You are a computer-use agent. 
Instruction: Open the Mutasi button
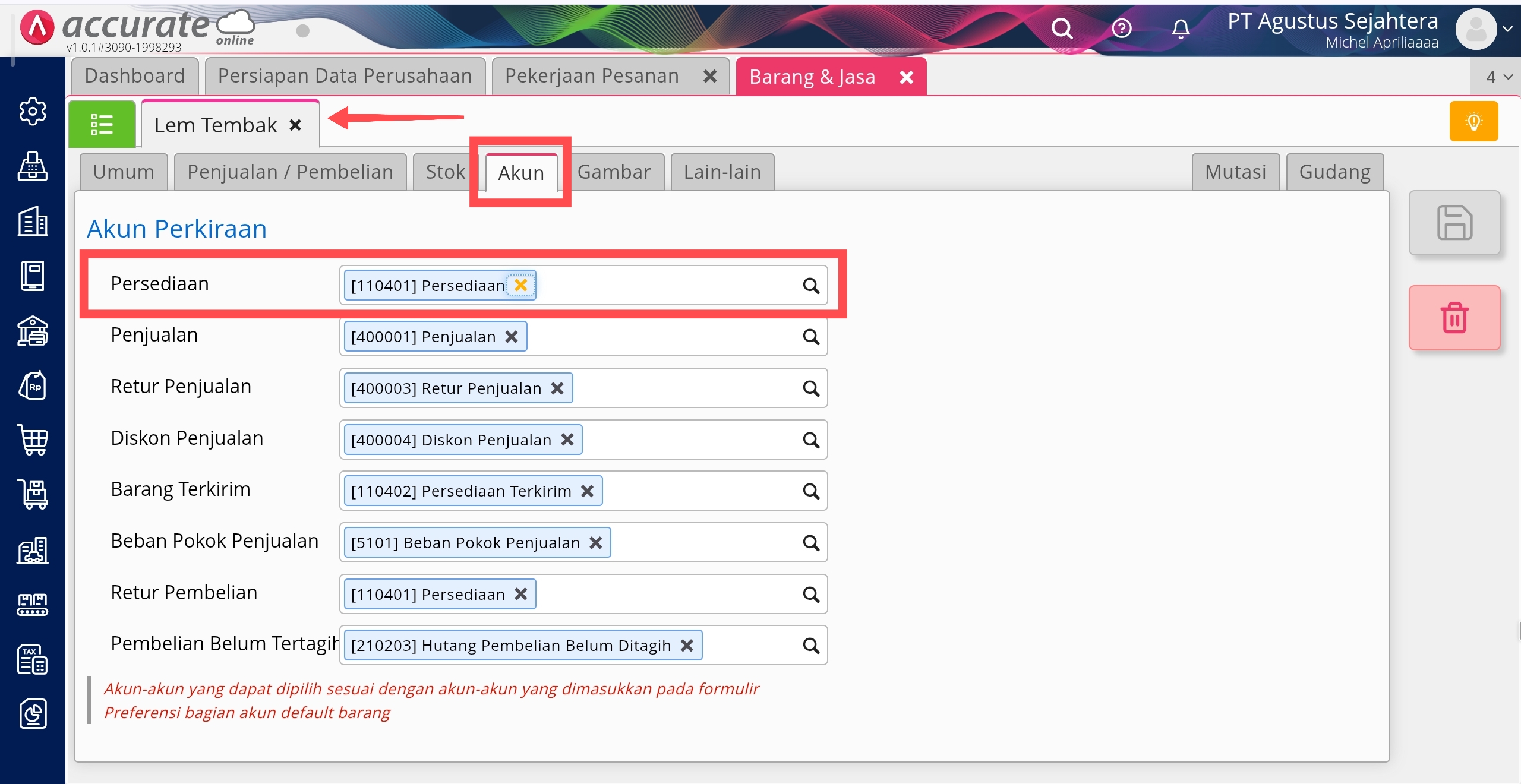pos(1235,172)
